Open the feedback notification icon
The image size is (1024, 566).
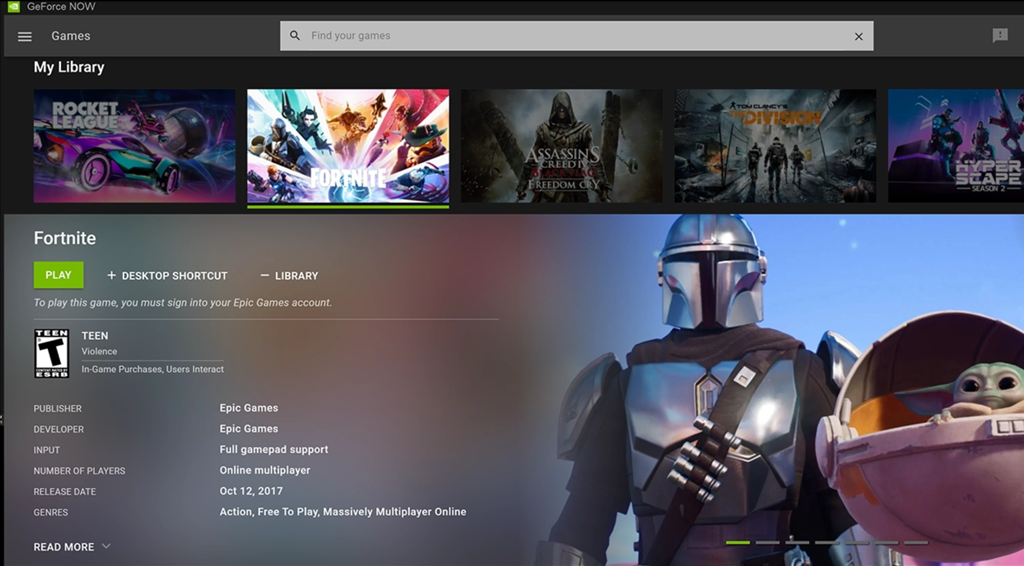1000,36
